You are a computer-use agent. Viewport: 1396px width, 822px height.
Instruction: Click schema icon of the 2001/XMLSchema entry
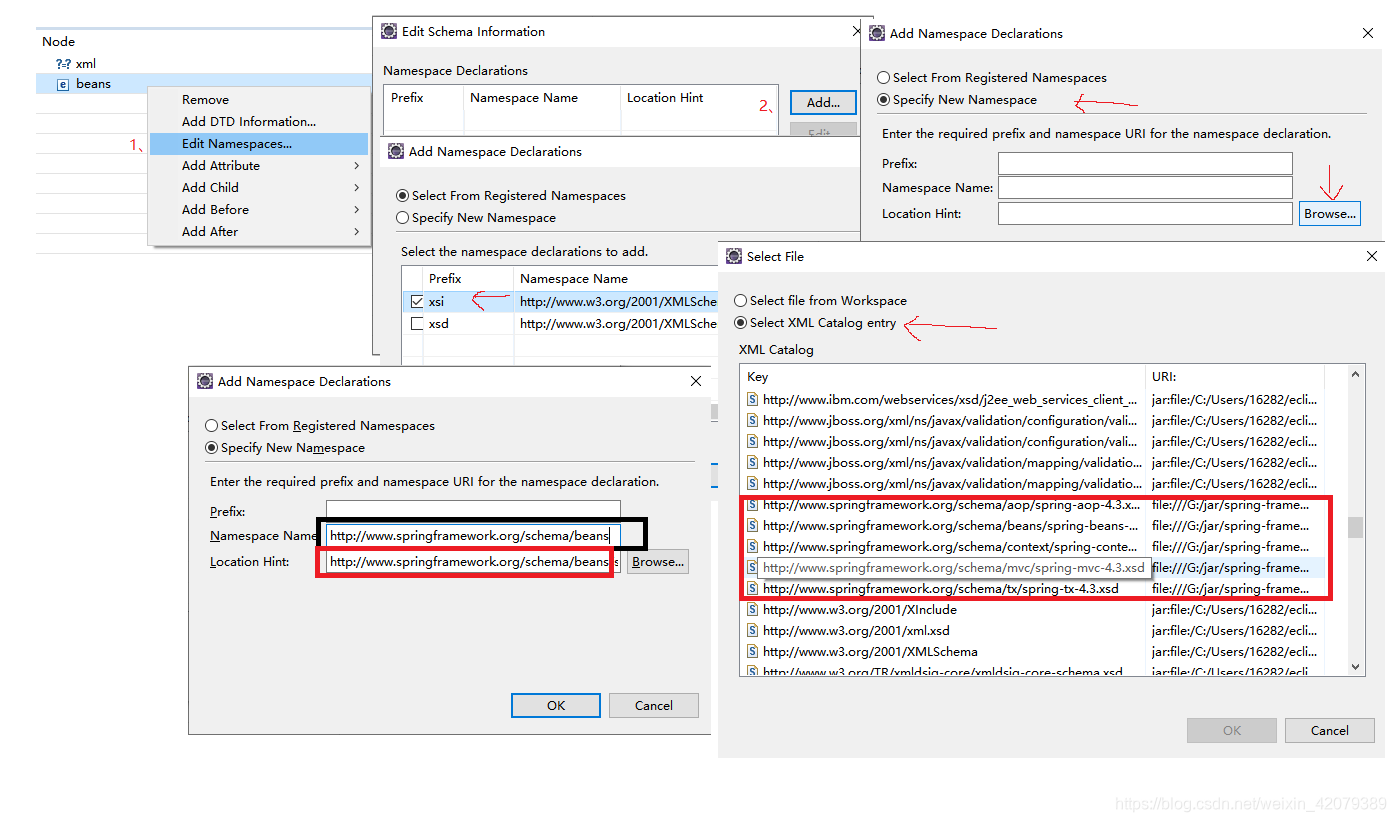point(753,651)
